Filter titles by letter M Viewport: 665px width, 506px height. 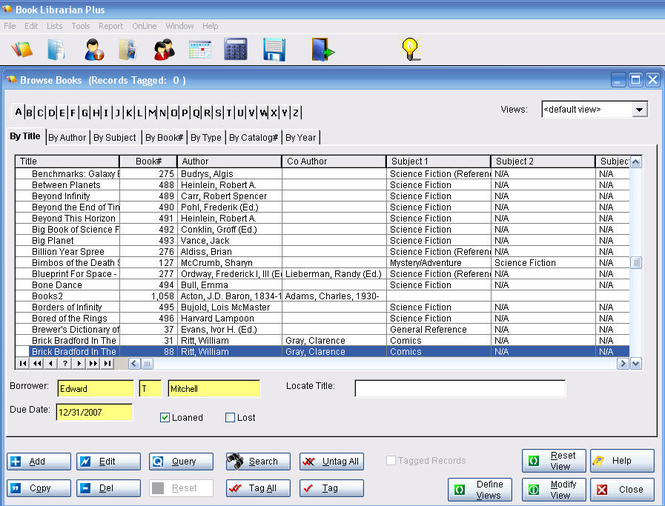(x=151, y=112)
